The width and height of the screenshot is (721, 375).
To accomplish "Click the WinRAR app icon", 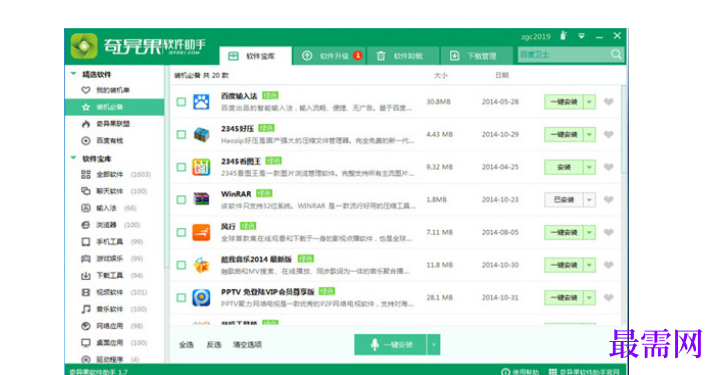I will coord(201,199).
